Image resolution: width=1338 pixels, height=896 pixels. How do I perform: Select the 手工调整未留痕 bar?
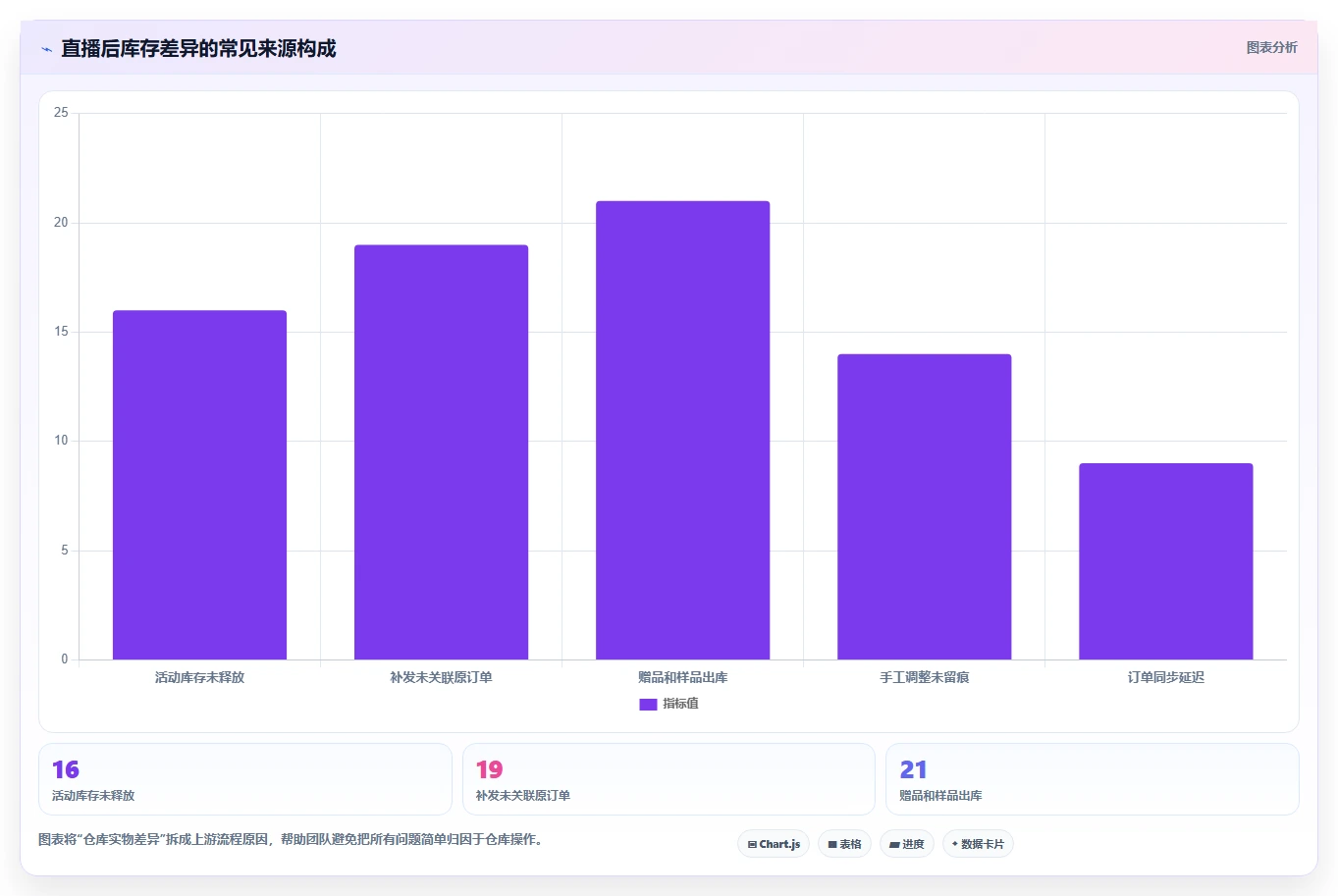[x=924, y=506]
